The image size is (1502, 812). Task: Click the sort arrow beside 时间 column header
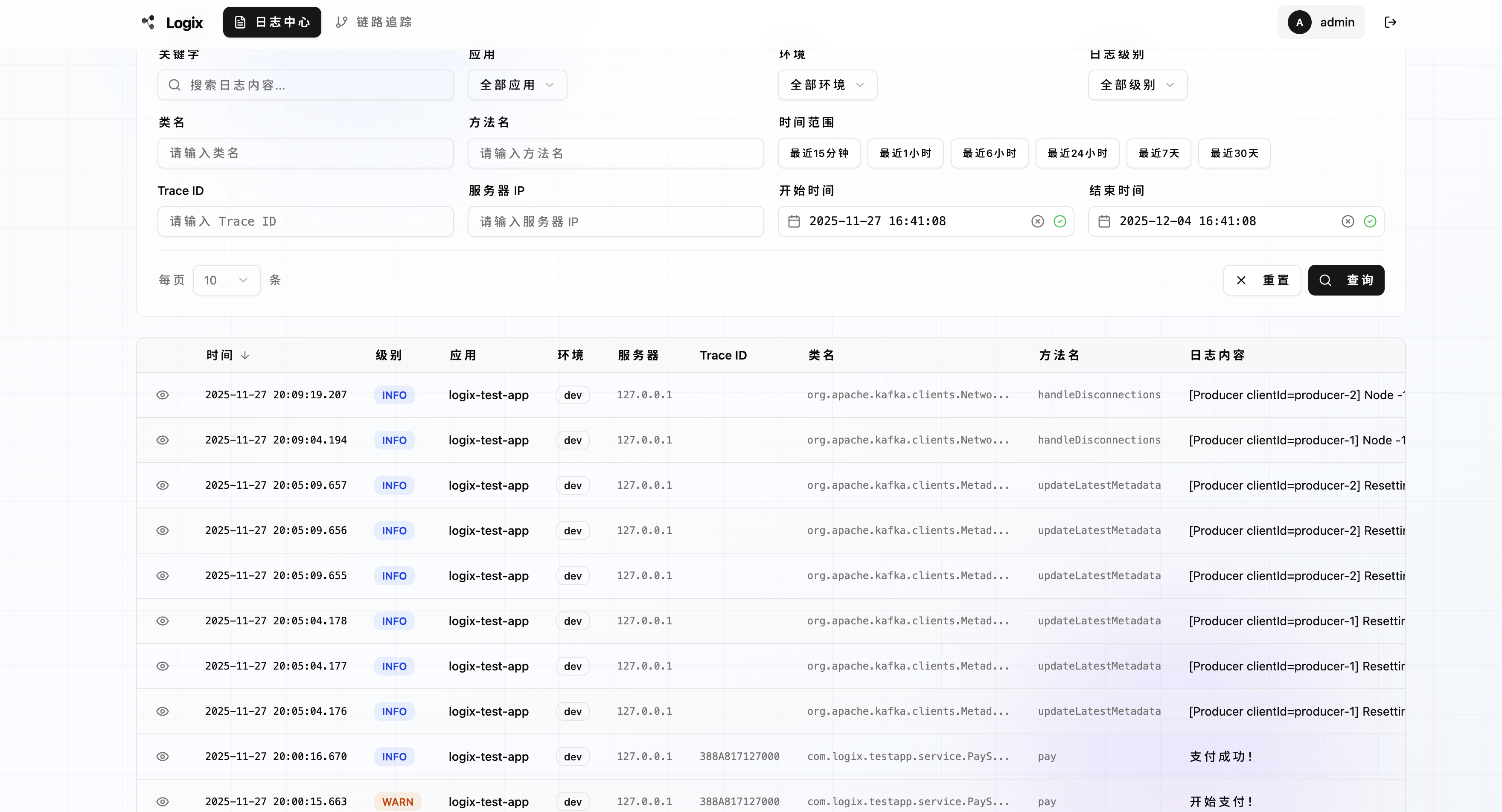pyautogui.click(x=245, y=356)
